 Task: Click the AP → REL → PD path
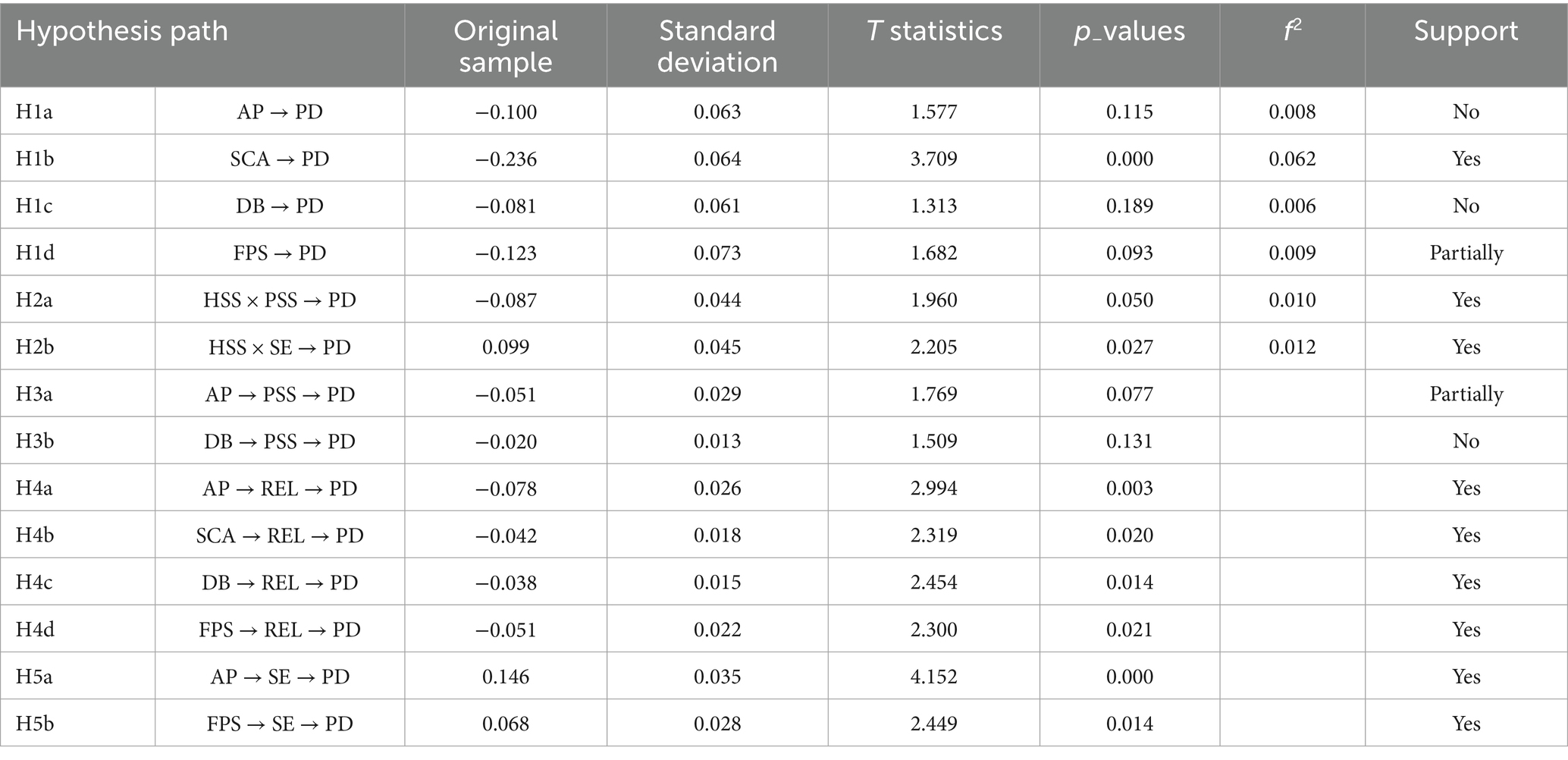tap(280, 488)
